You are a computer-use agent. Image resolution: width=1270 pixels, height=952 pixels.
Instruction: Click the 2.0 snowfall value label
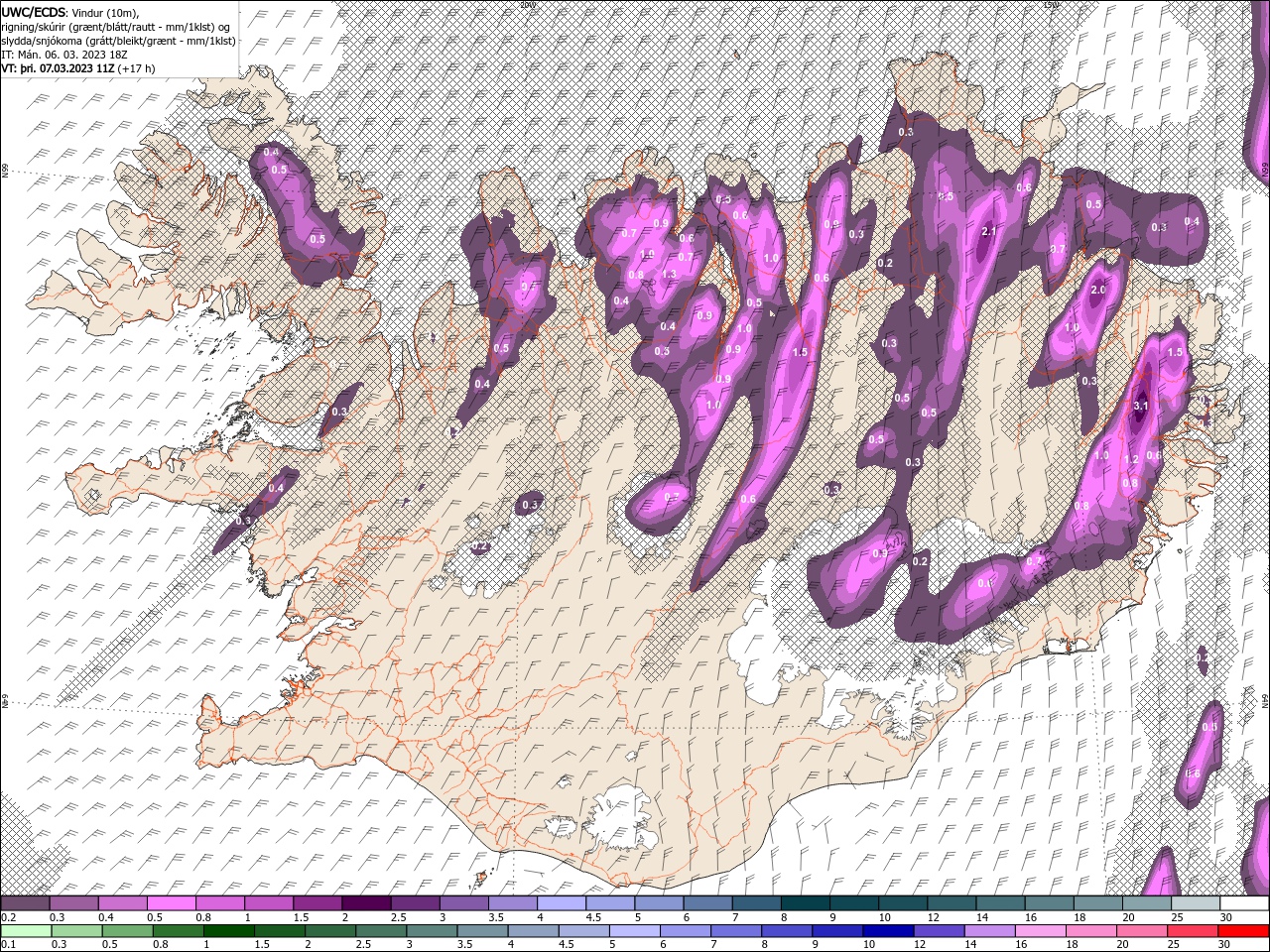coord(1098,291)
